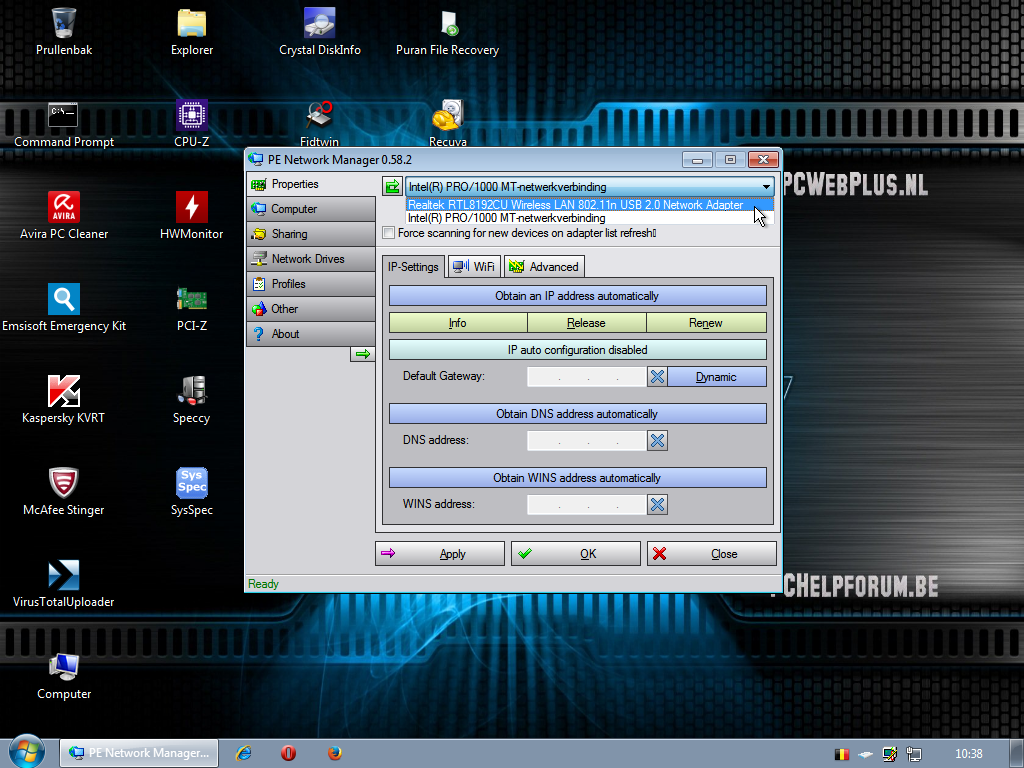Open the Network Drives sidebar section
1024x768 pixels.
pyautogui.click(x=311, y=259)
